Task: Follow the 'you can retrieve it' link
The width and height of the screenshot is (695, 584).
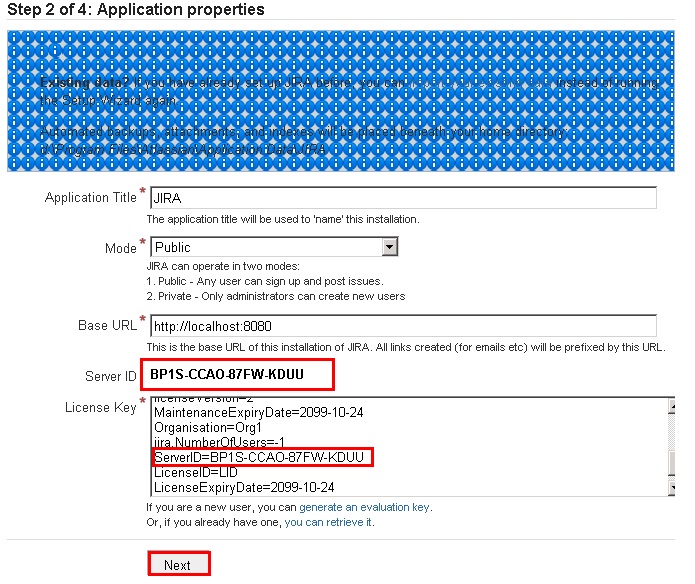Action: coord(328,522)
